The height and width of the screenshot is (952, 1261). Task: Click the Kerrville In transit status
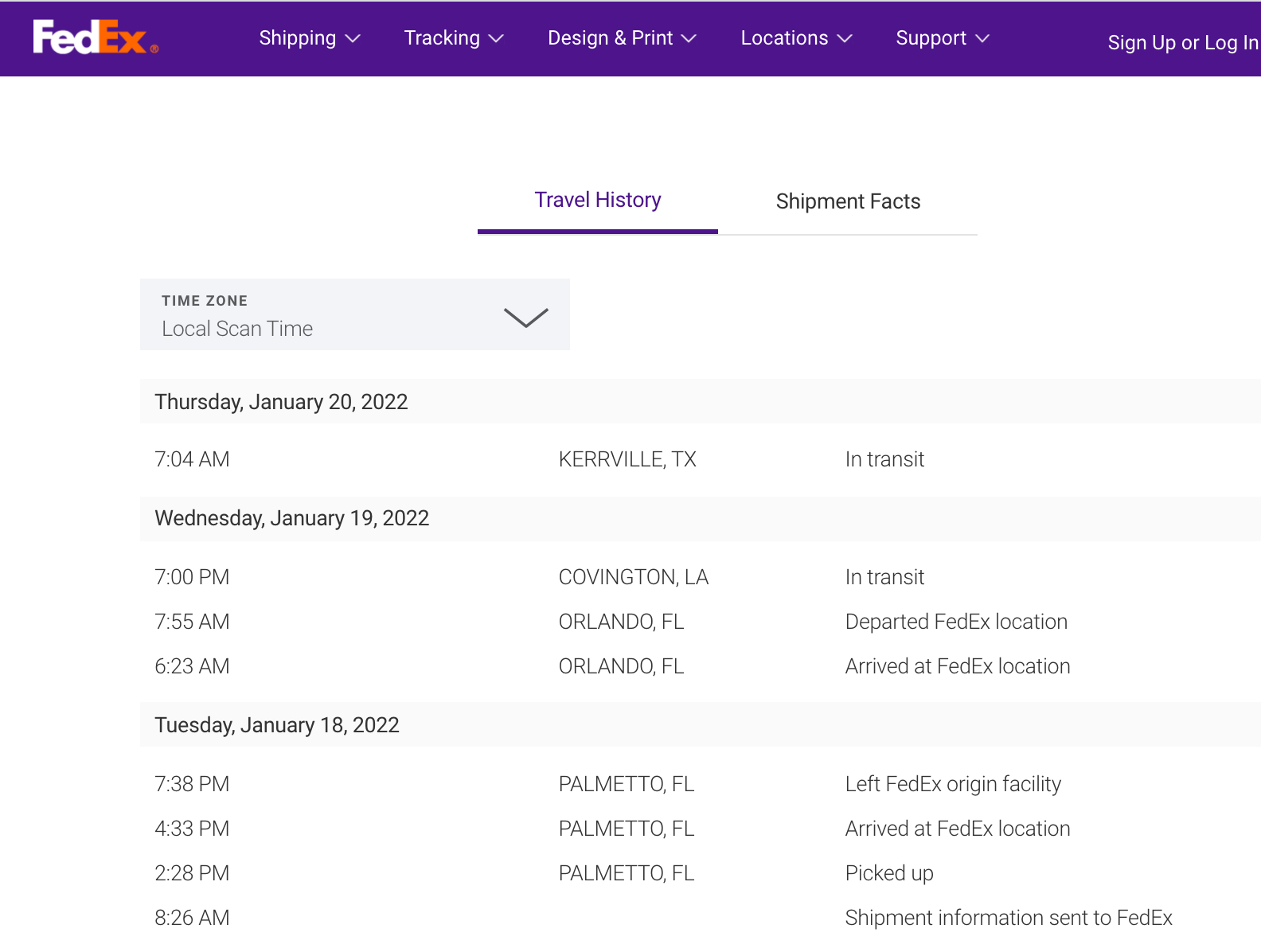pos(884,459)
